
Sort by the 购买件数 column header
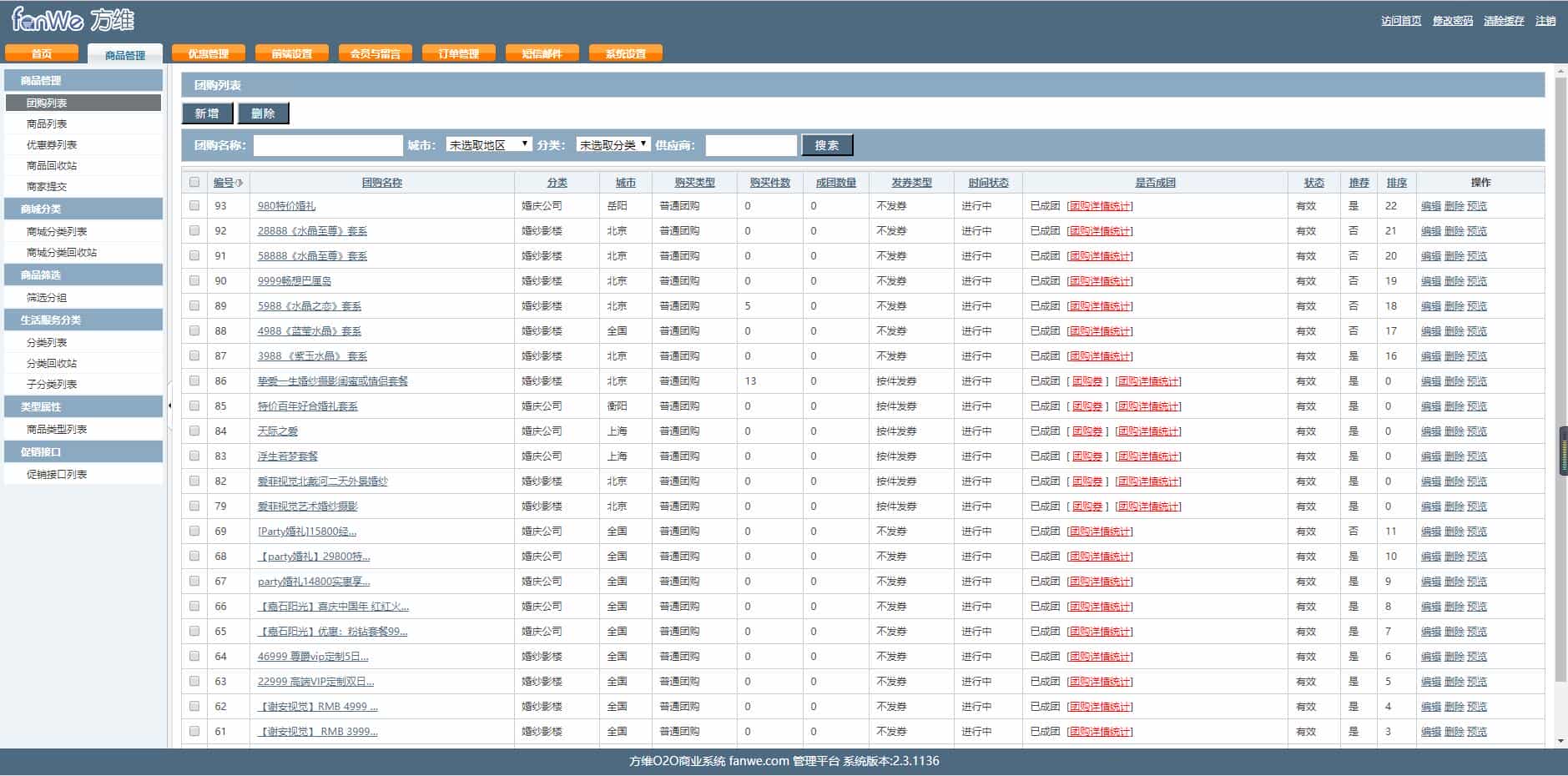pyautogui.click(x=770, y=183)
